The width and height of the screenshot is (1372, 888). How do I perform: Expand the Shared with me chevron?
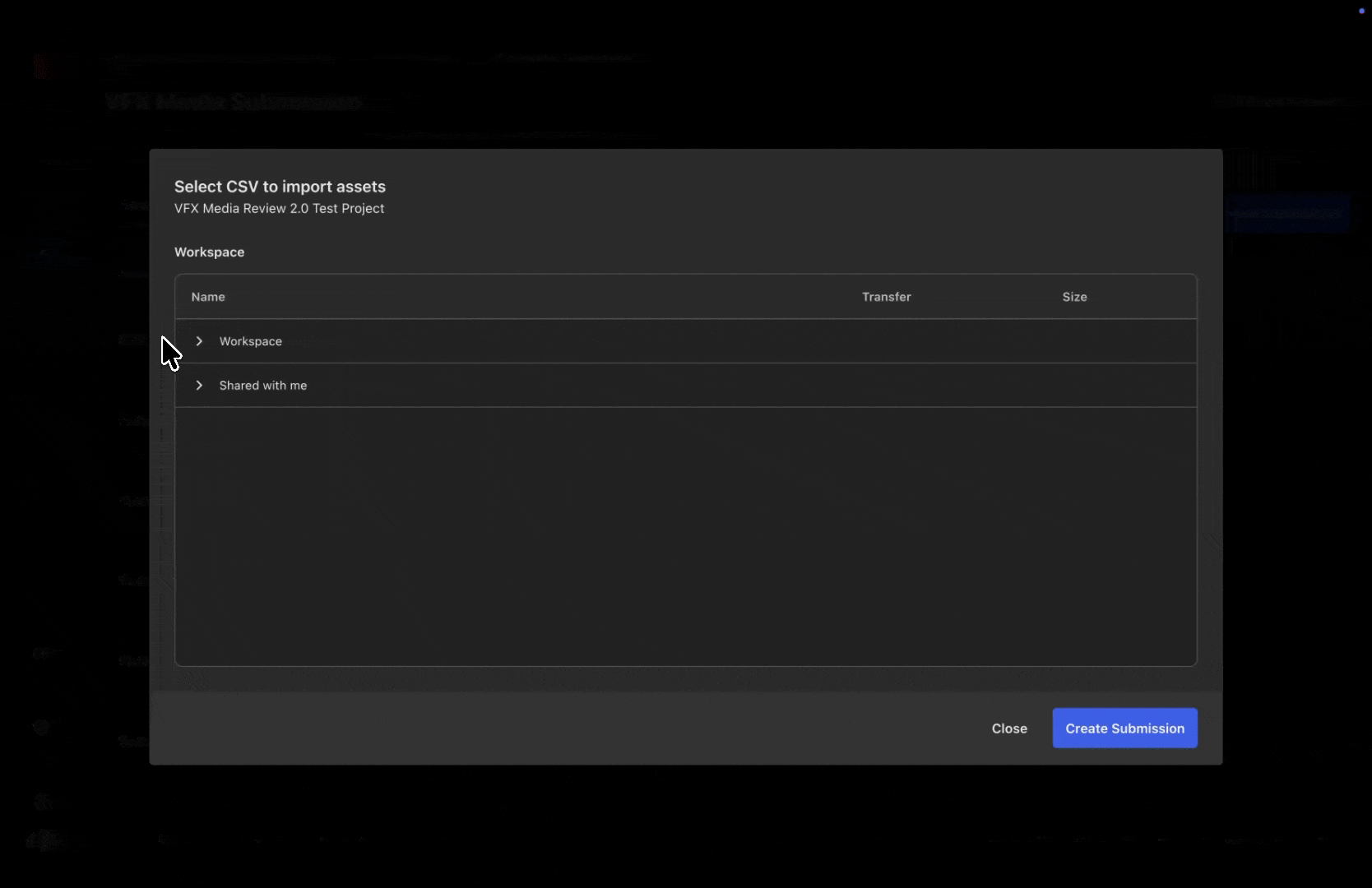pos(199,386)
